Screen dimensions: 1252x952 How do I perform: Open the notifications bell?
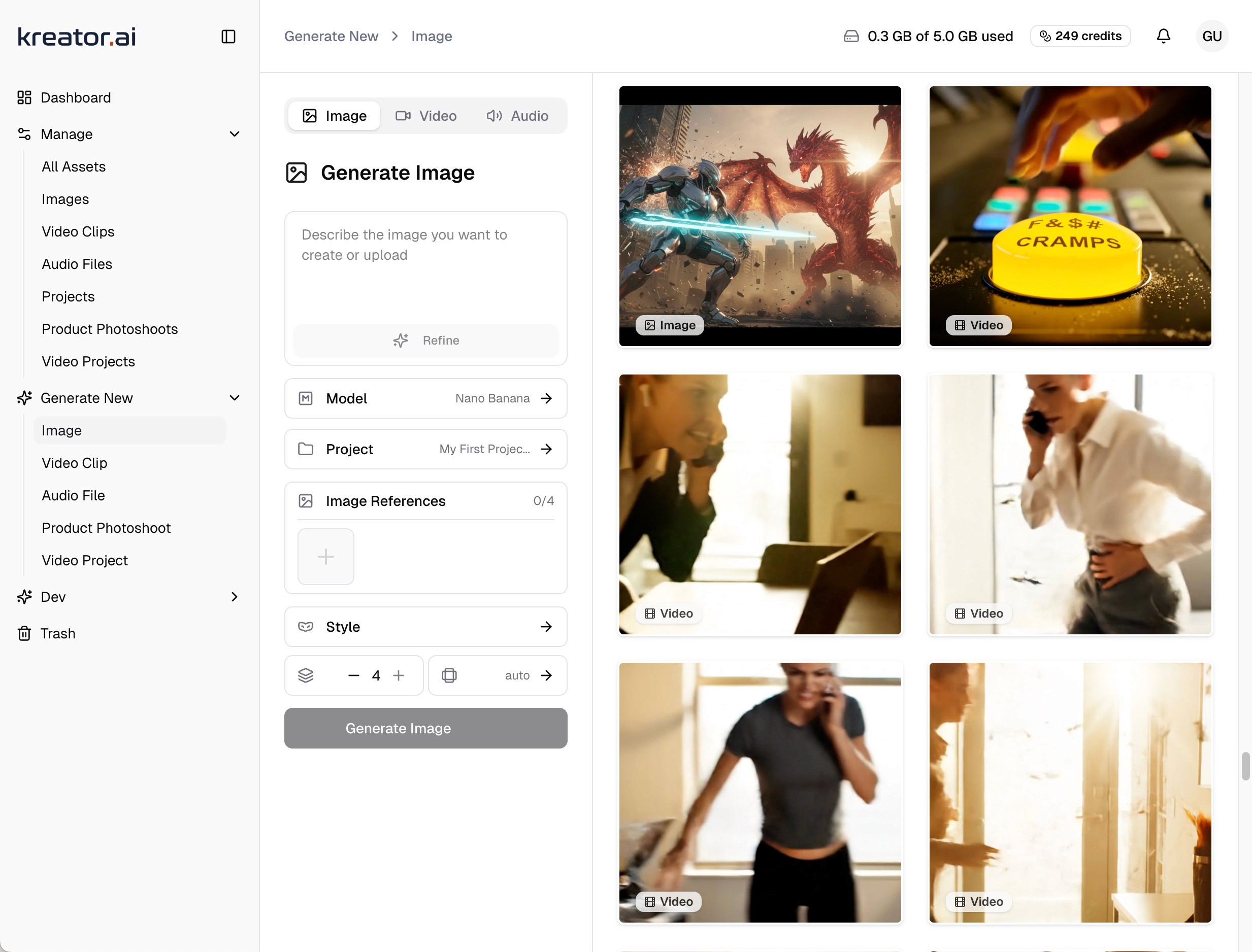click(1163, 36)
